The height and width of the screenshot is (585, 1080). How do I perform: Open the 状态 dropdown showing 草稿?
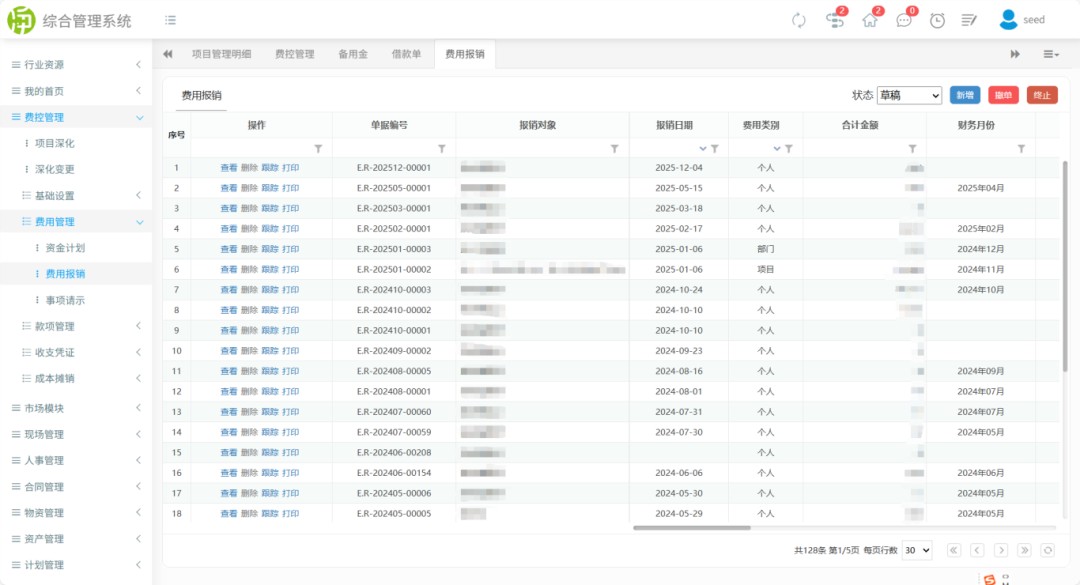[x=909, y=95]
